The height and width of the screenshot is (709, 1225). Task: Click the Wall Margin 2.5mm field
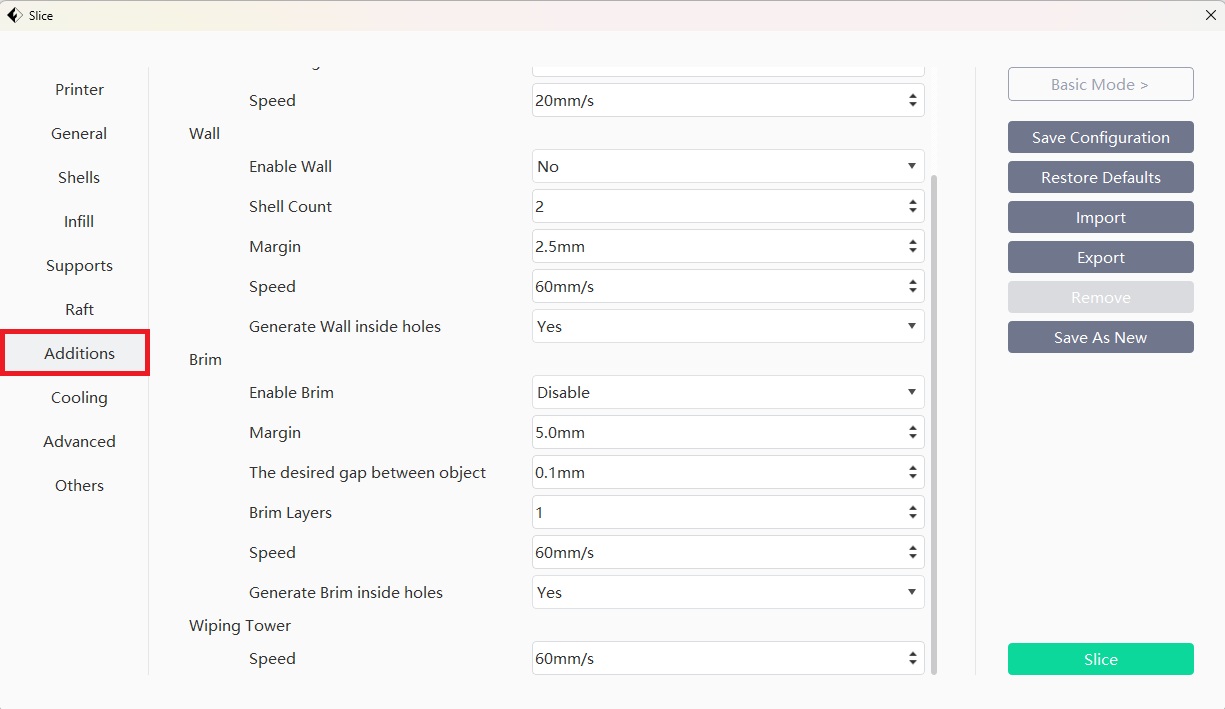pos(715,246)
